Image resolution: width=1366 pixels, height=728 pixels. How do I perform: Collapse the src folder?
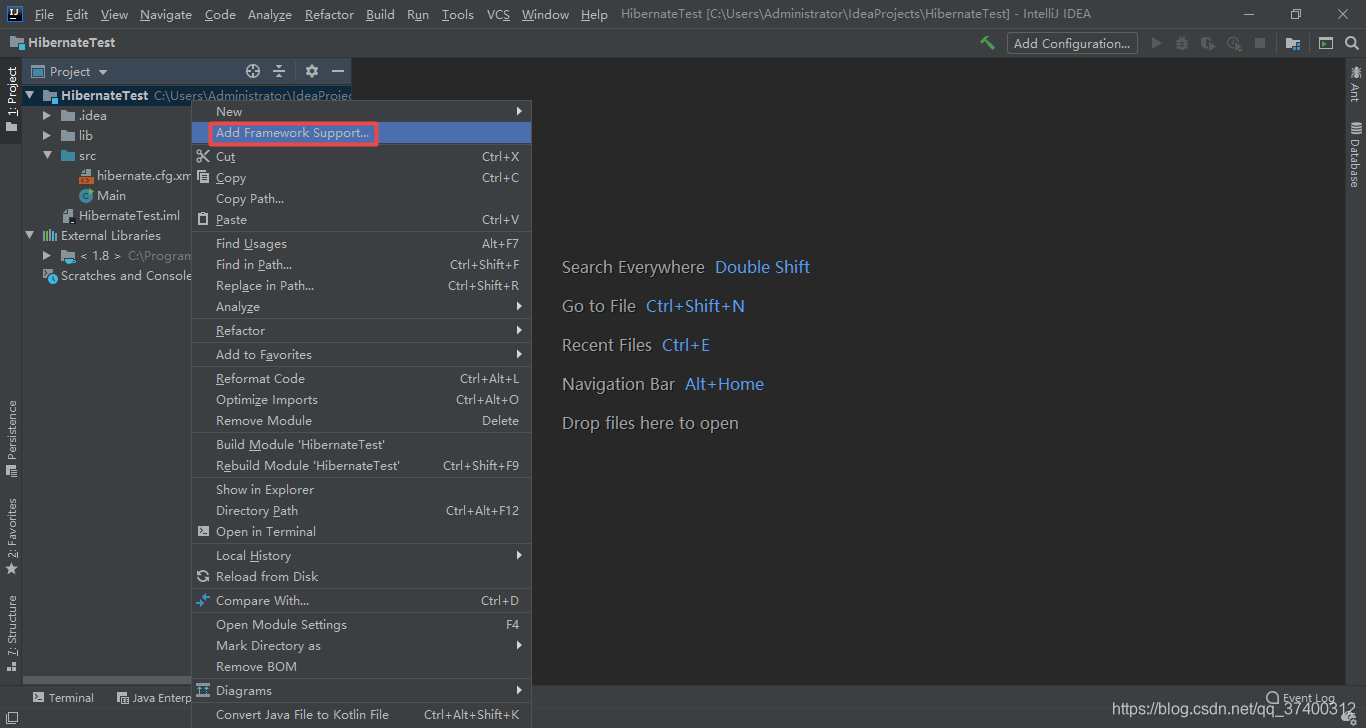pyautogui.click(x=47, y=156)
